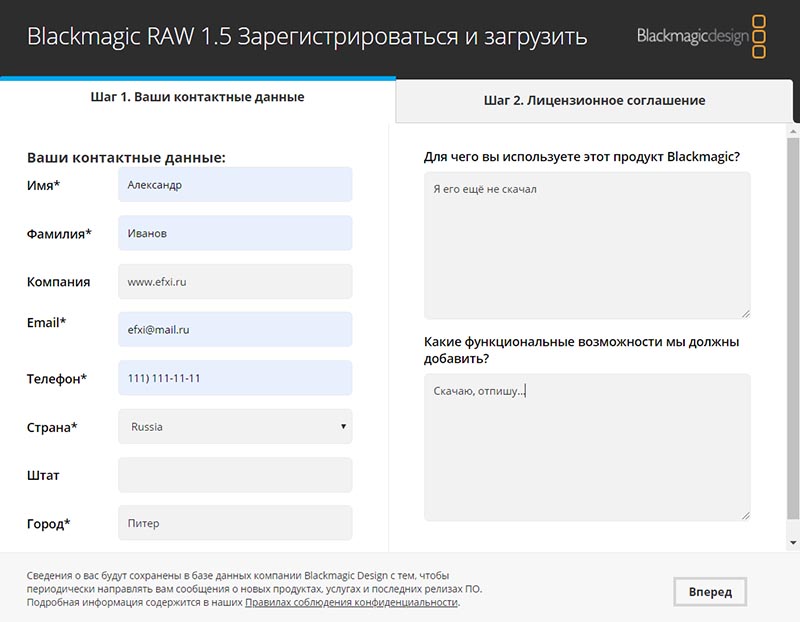The height and width of the screenshot is (622, 800).
Task: Click the Вперед button
Action: coord(710,592)
